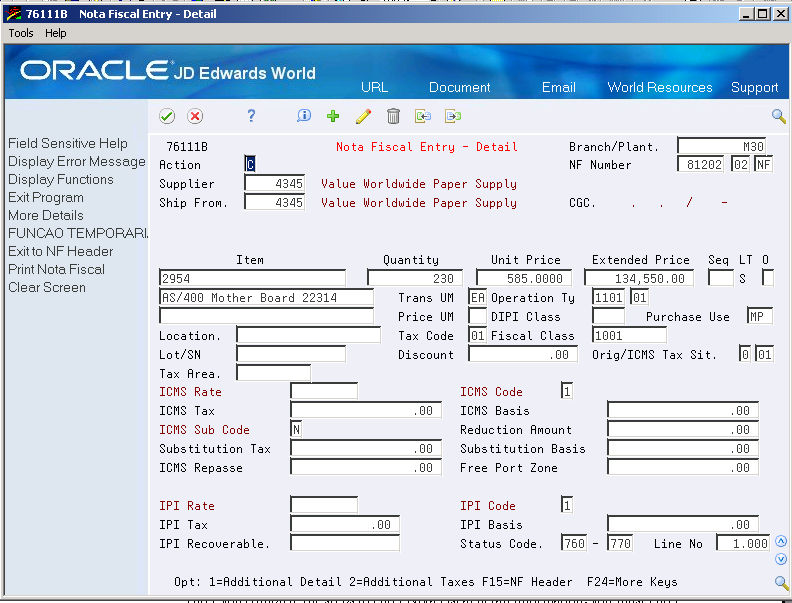Click the item description field AS/400 Mother Board
This screenshot has width=792, height=603.
pyautogui.click(x=267, y=297)
